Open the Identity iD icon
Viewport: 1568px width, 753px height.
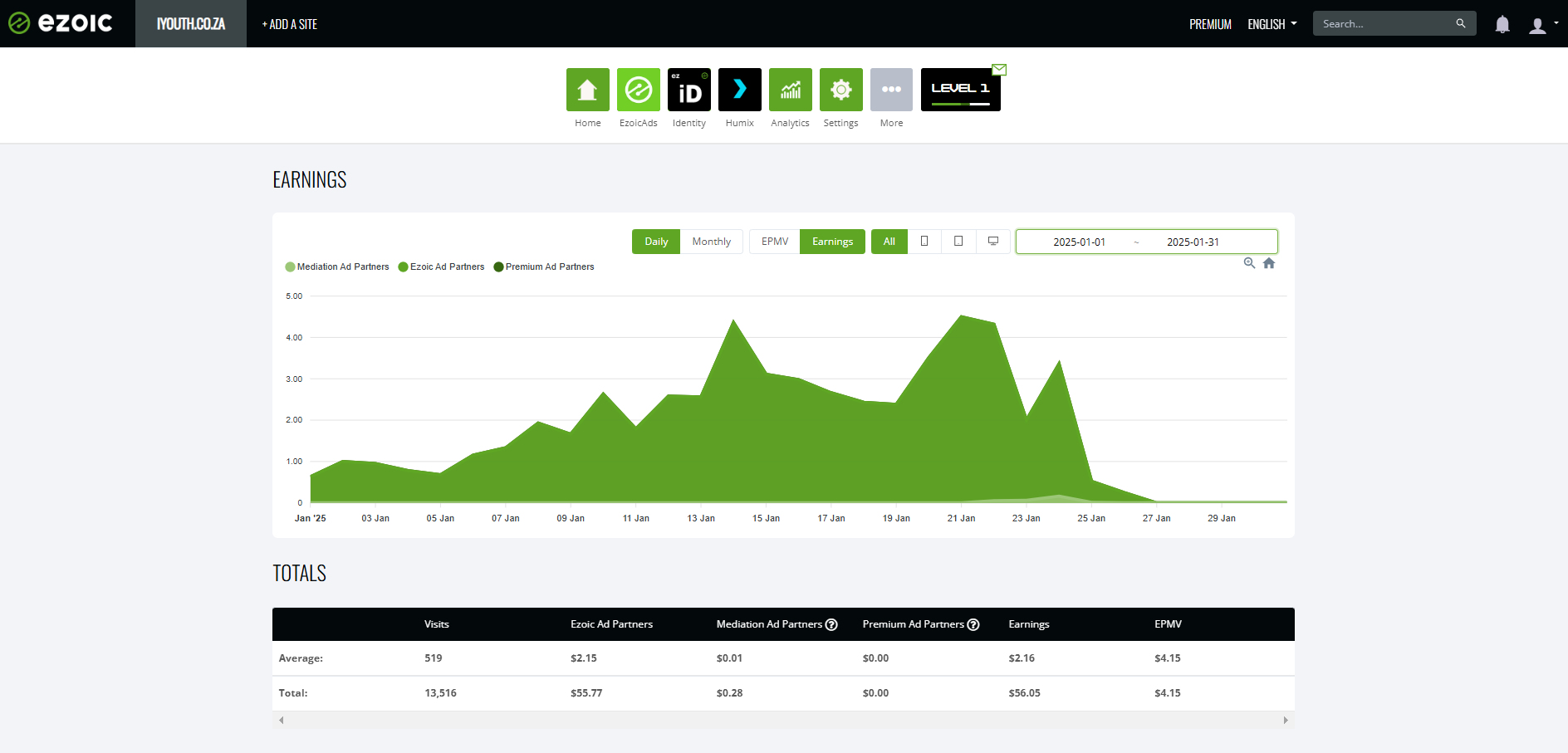(x=689, y=90)
